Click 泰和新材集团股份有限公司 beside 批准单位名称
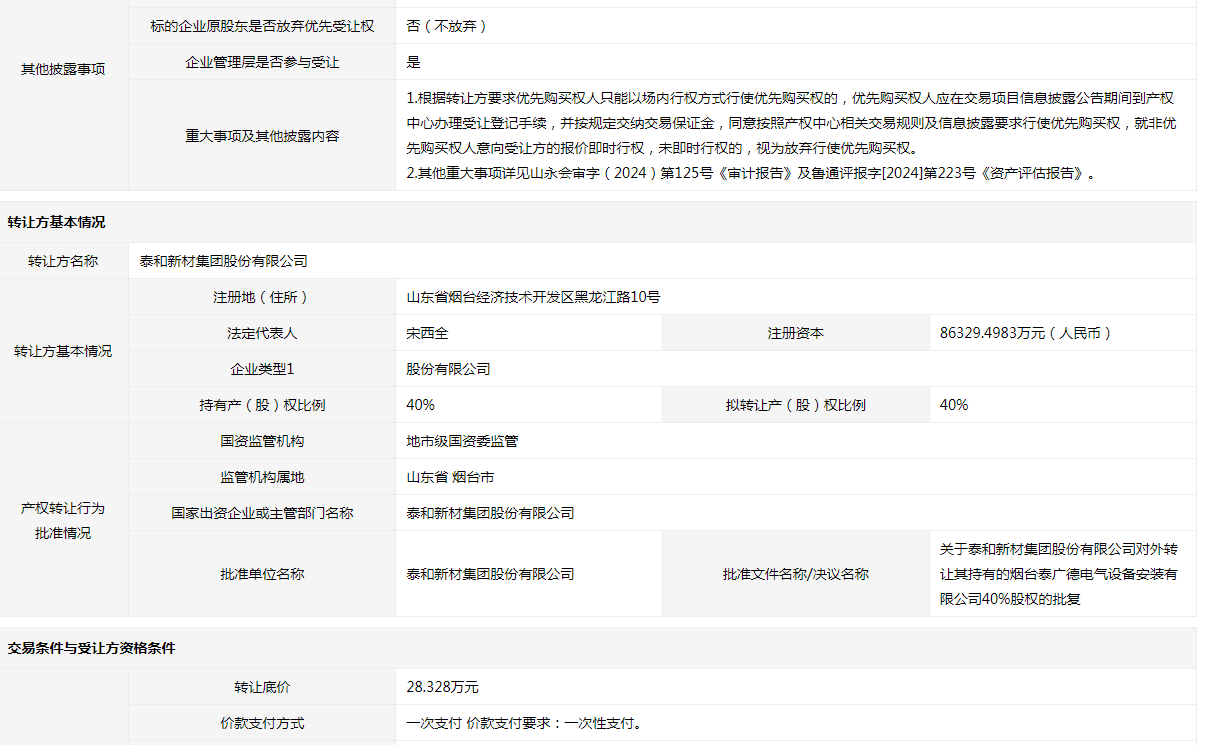Image resolution: width=1205 pixels, height=745 pixels. coord(490,574)
